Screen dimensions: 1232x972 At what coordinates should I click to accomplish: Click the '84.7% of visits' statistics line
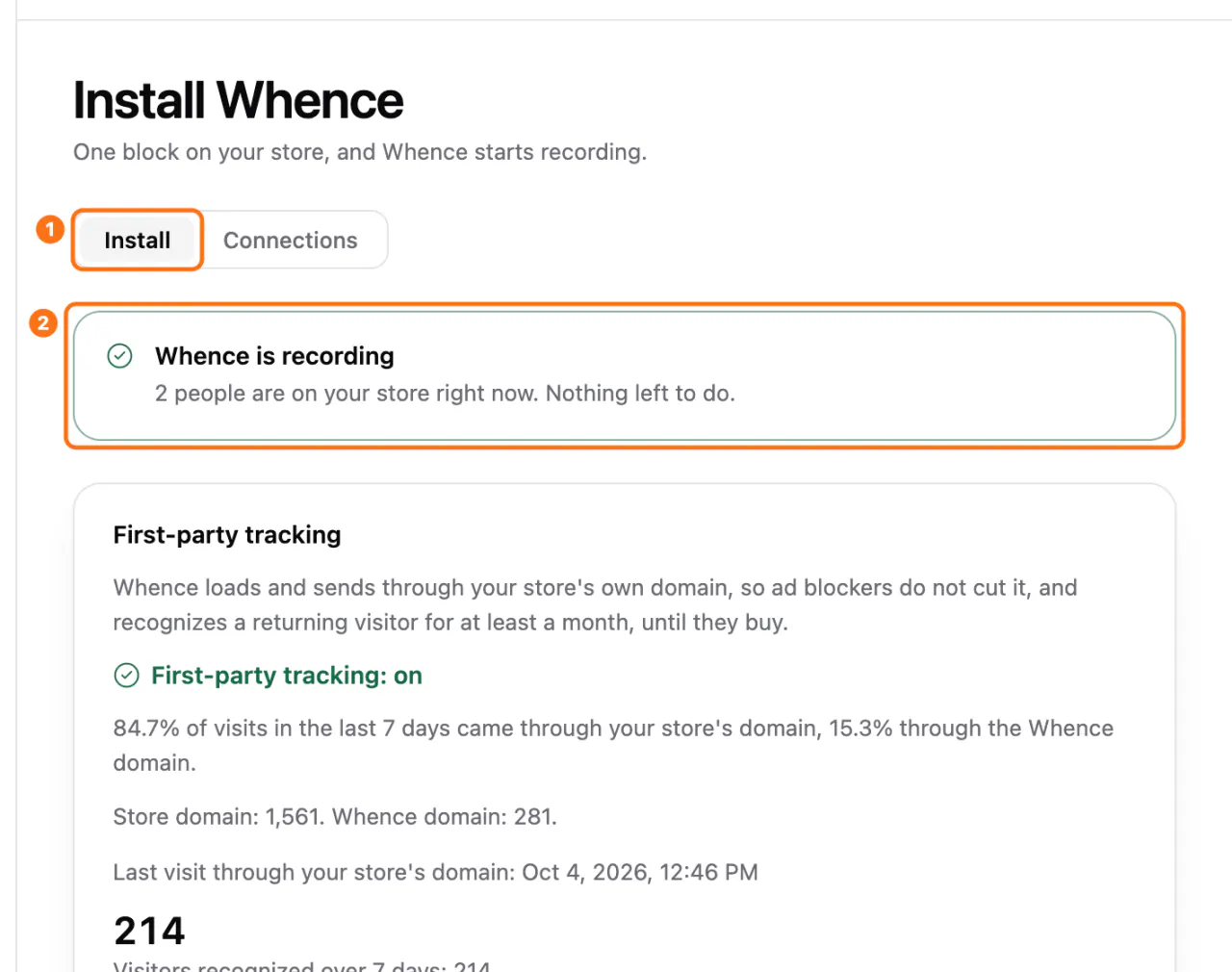pos(613,745)
